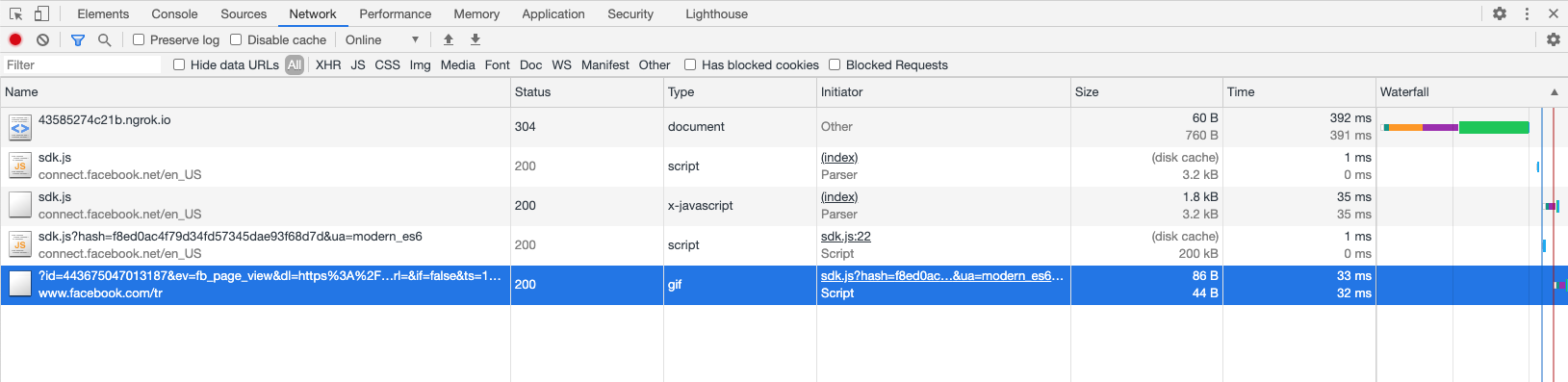This screenshot has width=1568, height=382.
Task: Open Network settings gear in the toolbar
Action: (x=1553, y=39)
